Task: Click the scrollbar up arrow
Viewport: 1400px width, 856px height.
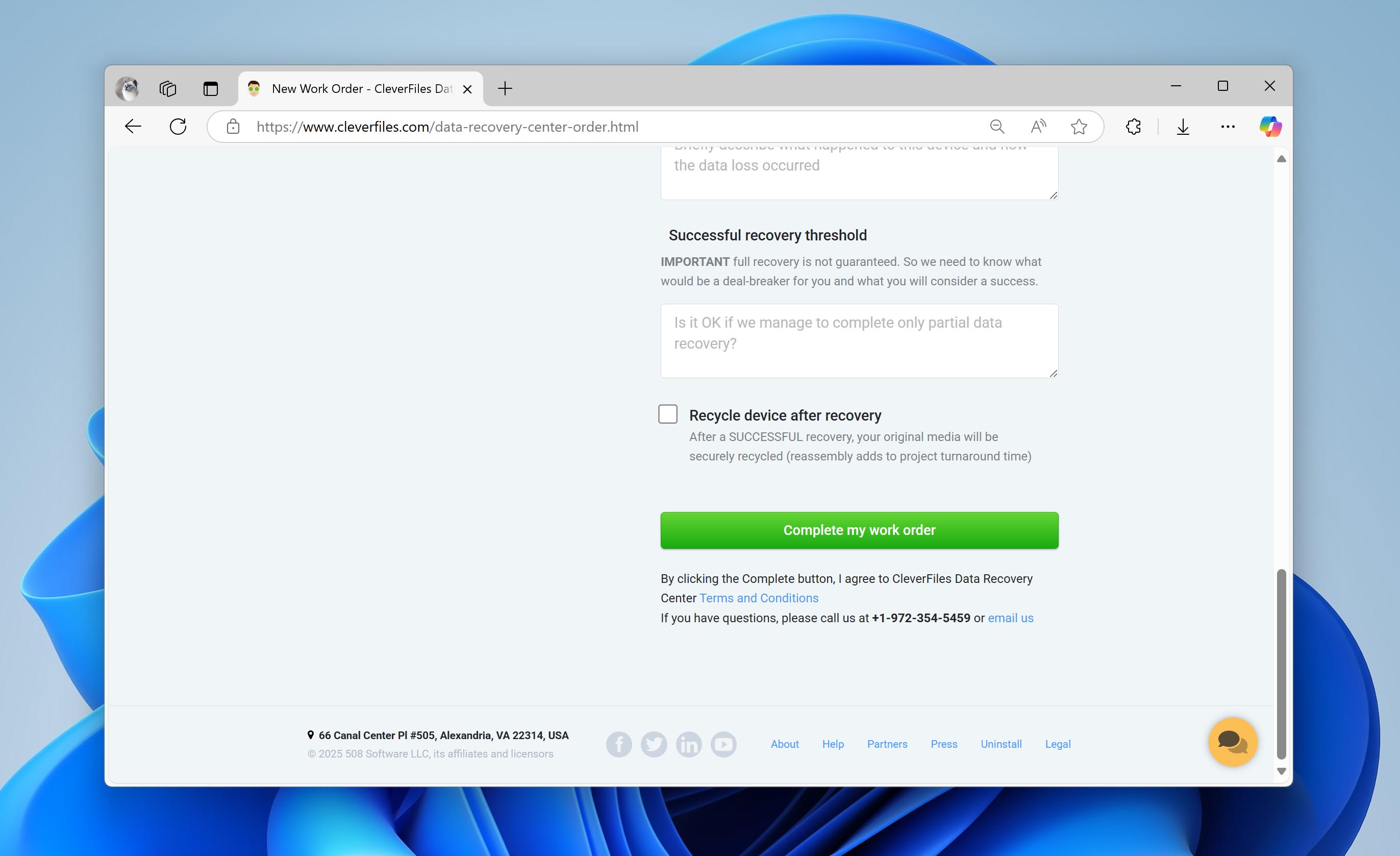Action: coord(1281,159)
